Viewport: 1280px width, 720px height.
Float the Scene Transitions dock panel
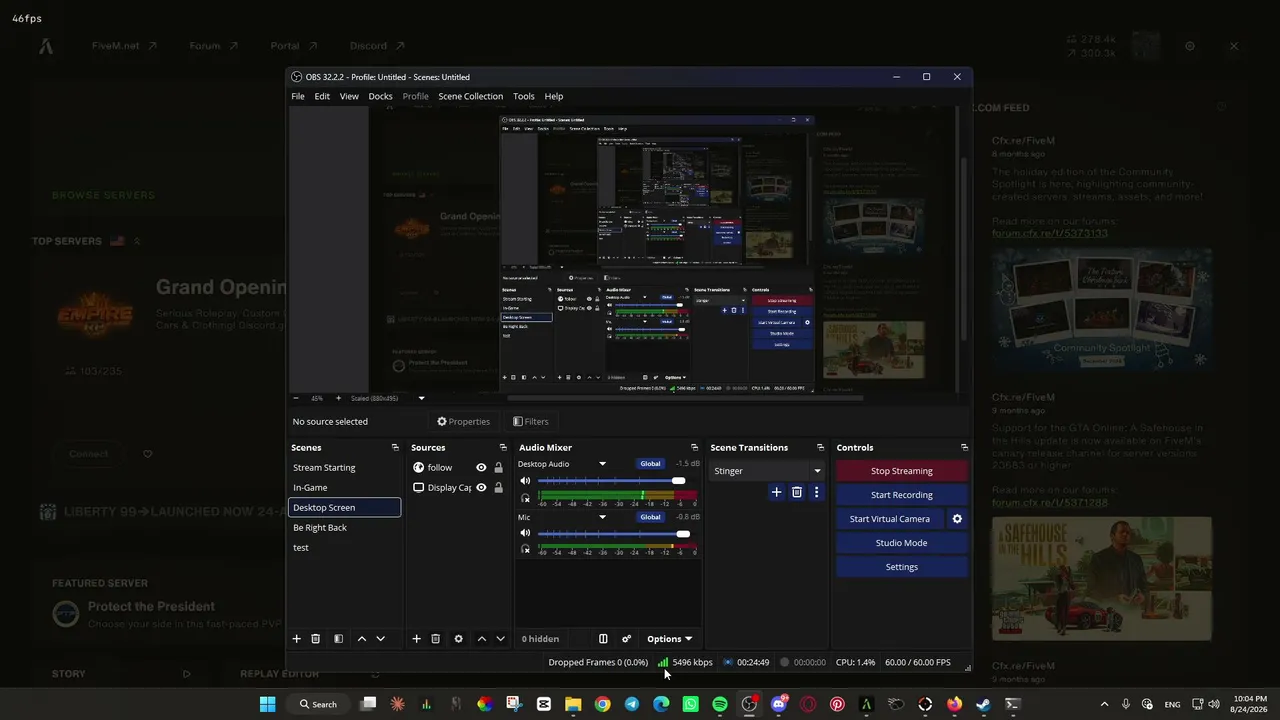click(820, 448)
